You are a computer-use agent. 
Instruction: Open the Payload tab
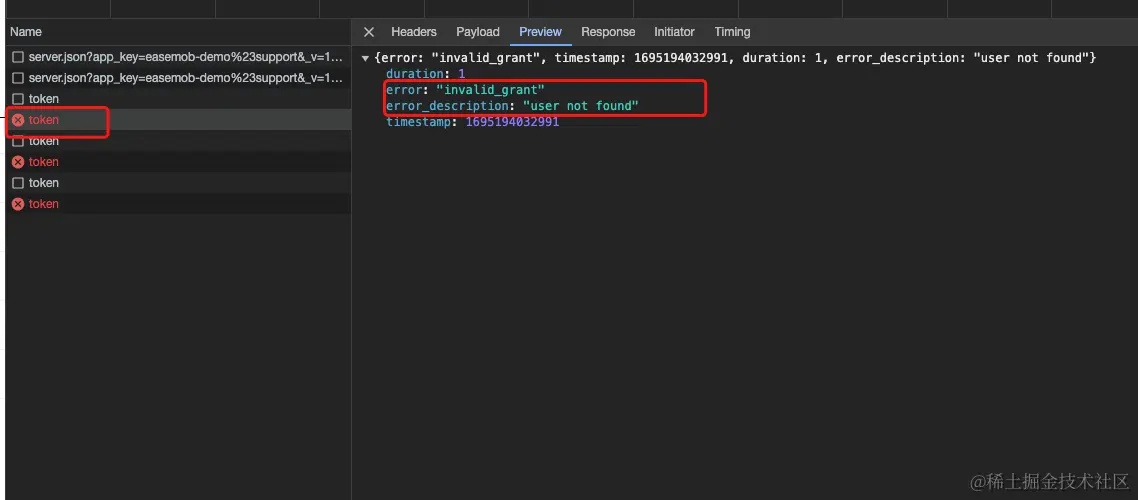click(x=478, y=32)
